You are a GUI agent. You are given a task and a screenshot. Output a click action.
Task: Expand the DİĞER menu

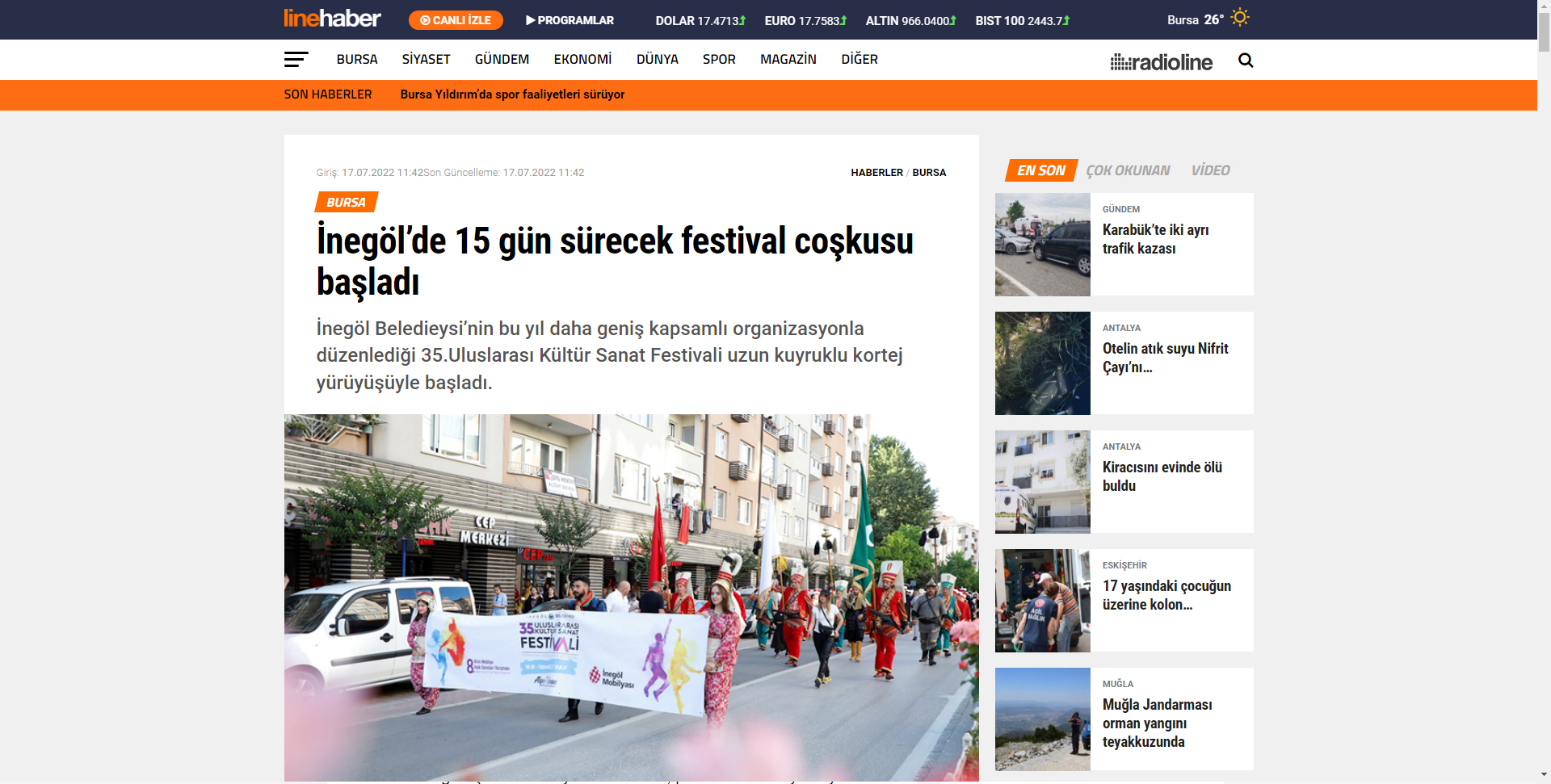click(x=859, y=60)
